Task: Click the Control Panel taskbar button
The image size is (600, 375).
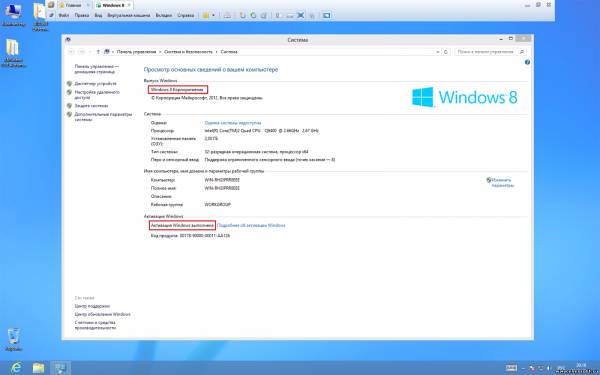Action: (60, 368)
